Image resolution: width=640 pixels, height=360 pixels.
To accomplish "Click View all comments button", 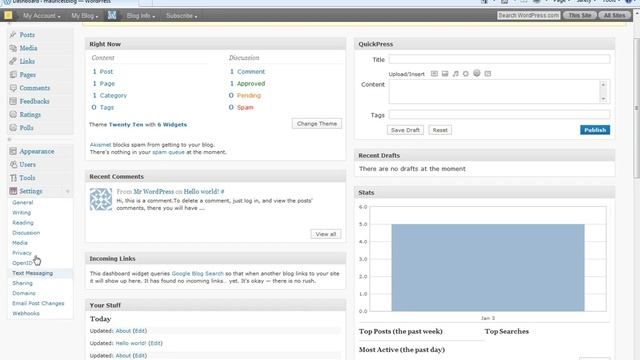I will click(326, 234).
